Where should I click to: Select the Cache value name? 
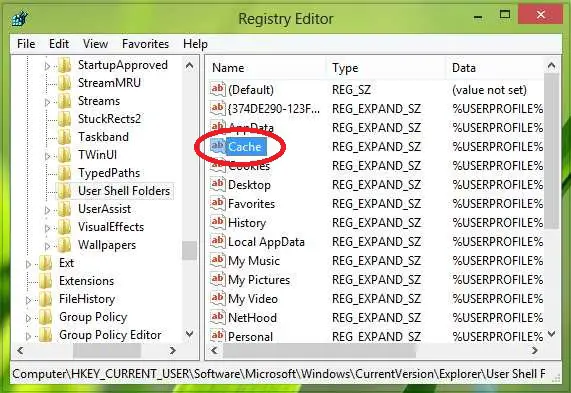[245, 147]
